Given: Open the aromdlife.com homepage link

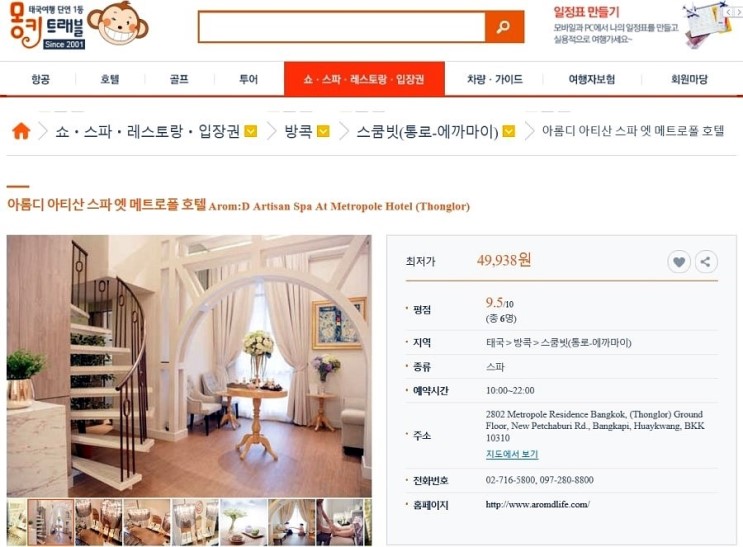Looking at the screenshot, I should 537,504.
